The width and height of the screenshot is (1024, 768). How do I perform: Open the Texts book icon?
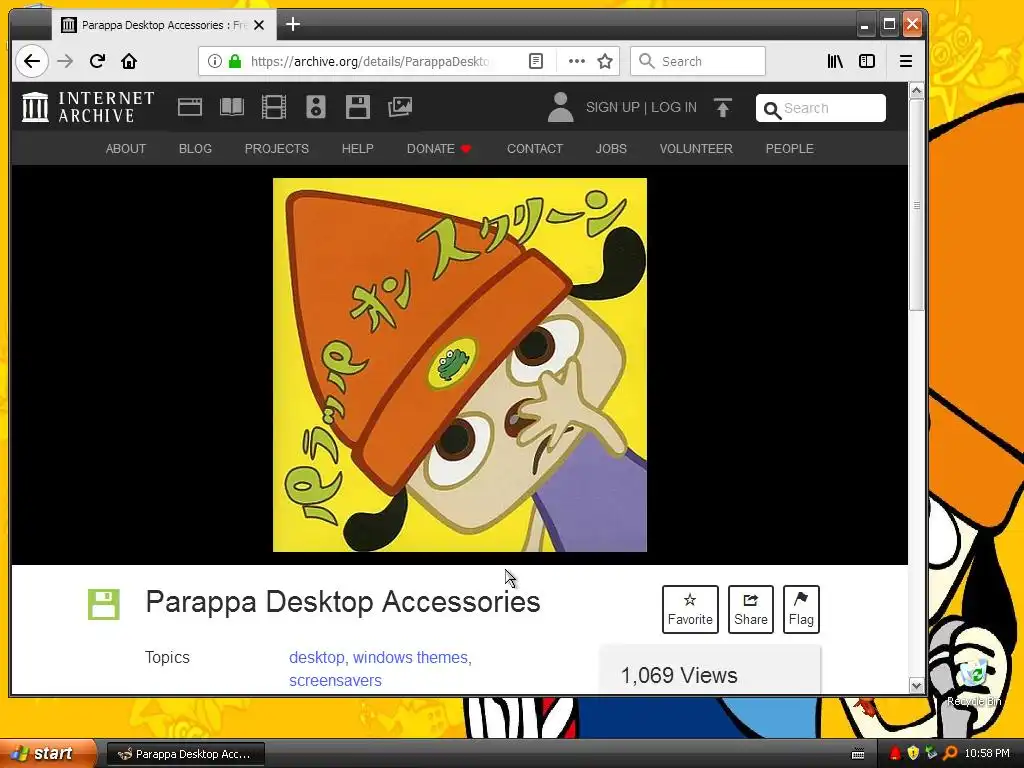(x=232, y=107)
